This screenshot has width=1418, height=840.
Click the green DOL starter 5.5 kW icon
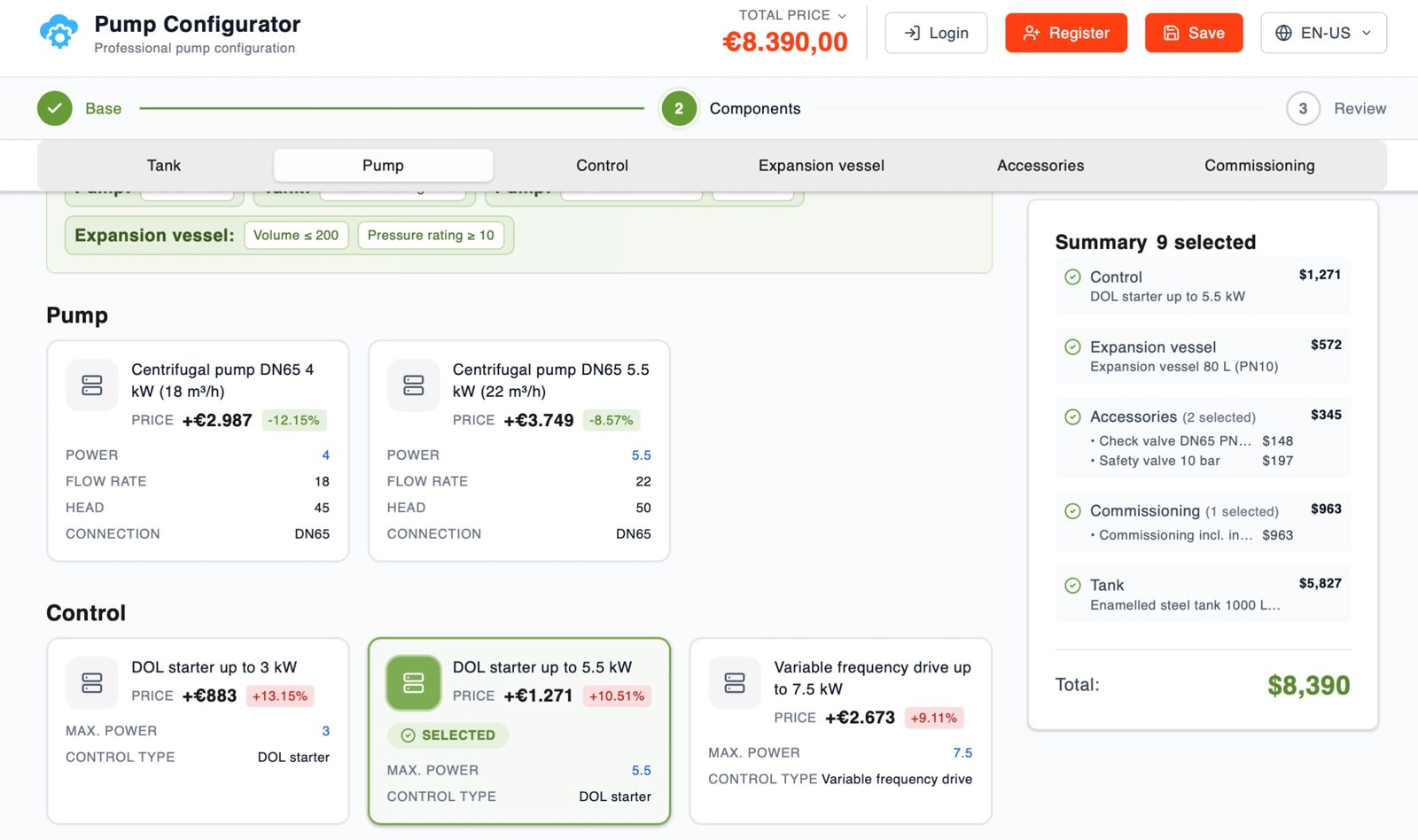tap(414, 682)
